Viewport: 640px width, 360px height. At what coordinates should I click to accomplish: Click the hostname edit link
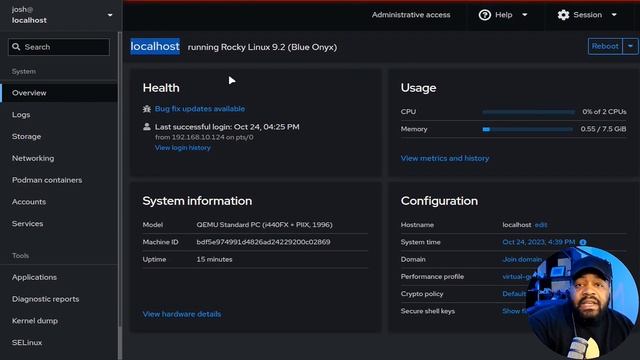point(540,225)
